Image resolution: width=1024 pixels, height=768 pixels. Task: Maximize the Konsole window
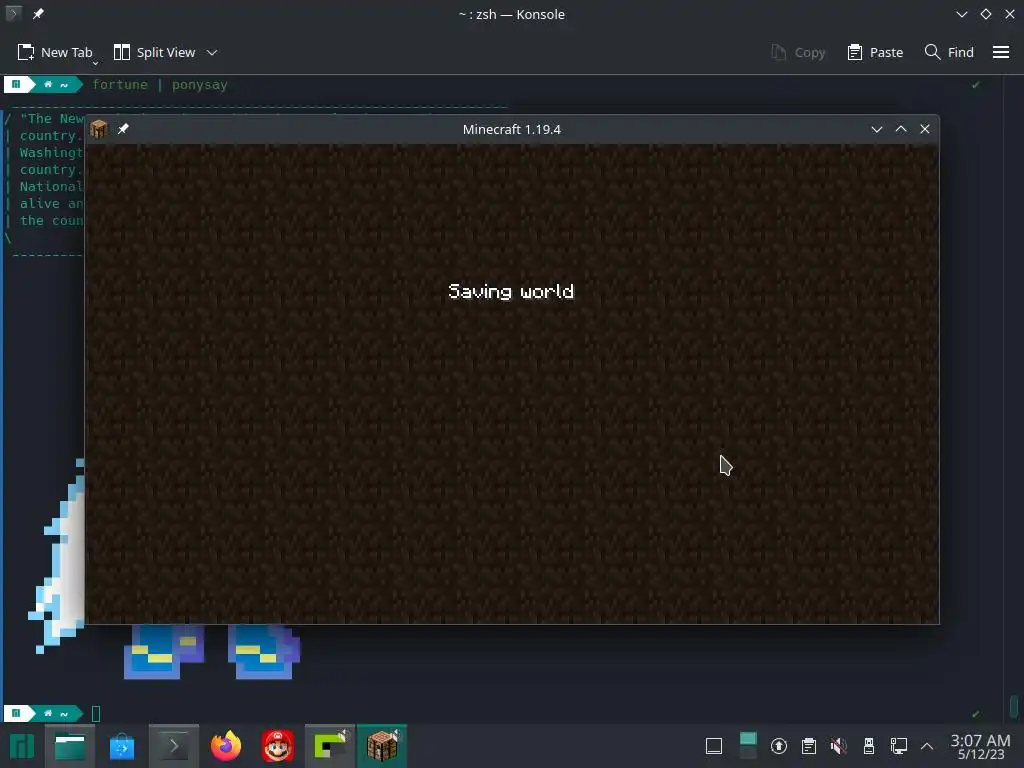(985, 14)
